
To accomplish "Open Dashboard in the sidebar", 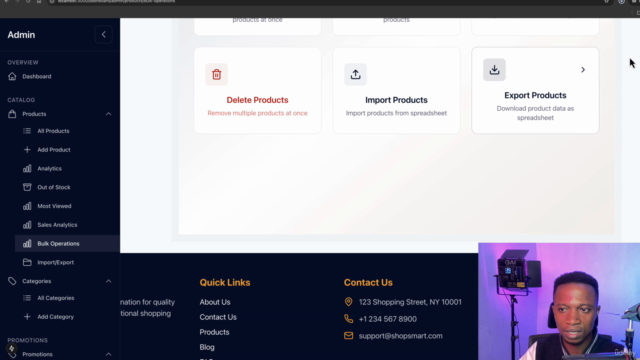I will tap(37, 76).
